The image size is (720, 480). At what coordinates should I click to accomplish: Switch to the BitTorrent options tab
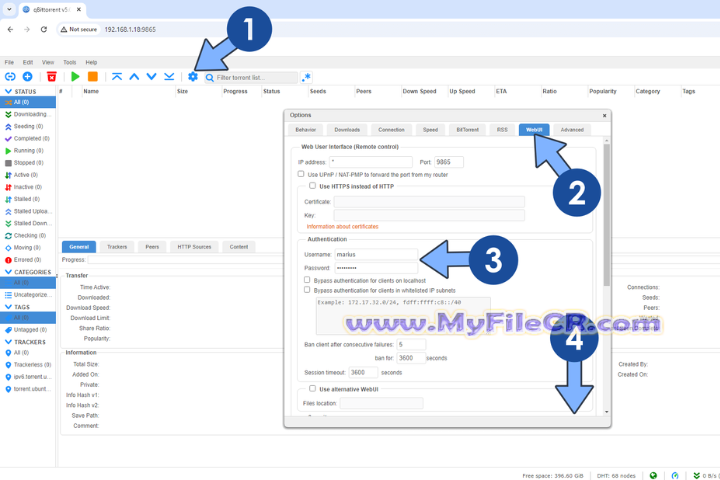coord(467,130)
